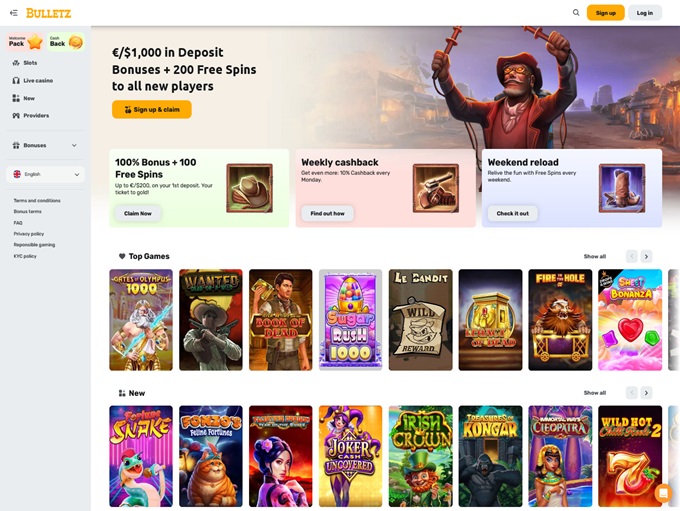Open the Irish Crown game thumbnail
Screen dimensions: 680x511
point(421,456)
